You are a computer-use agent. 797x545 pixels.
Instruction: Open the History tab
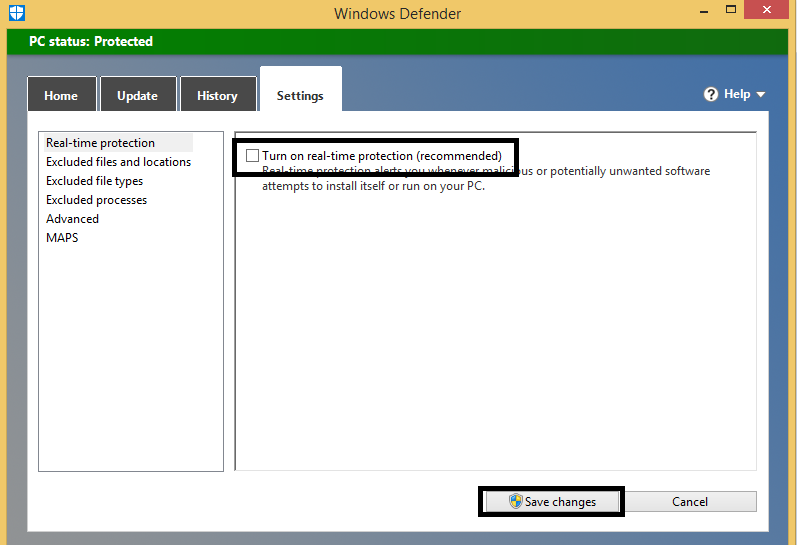click(218, 94)
